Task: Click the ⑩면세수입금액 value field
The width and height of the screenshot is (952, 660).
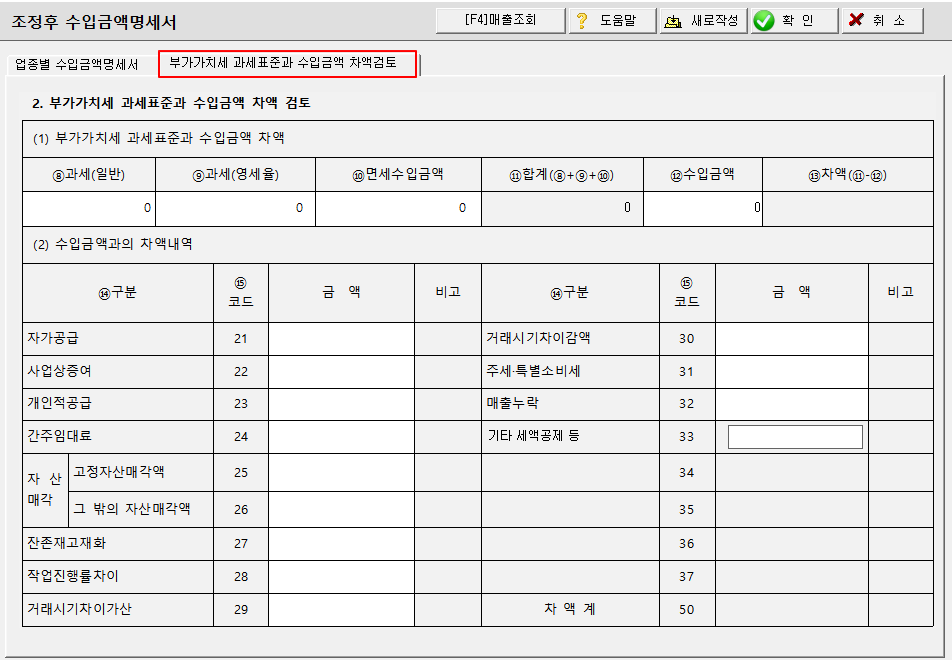Action: [x=398, y=208]
